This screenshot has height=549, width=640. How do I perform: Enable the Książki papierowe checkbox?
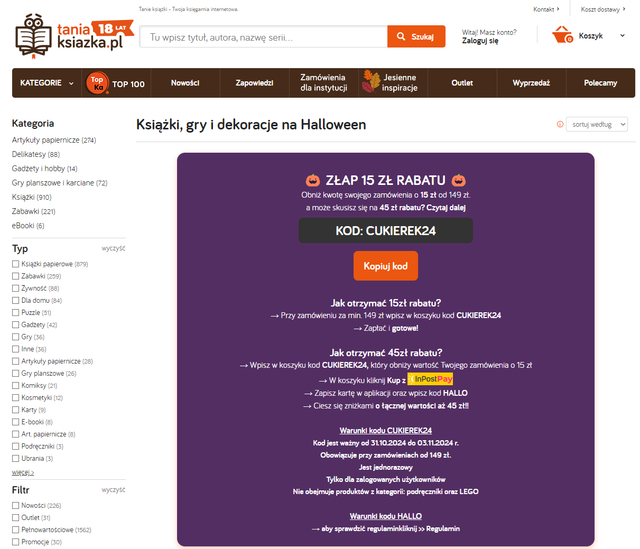16,264
